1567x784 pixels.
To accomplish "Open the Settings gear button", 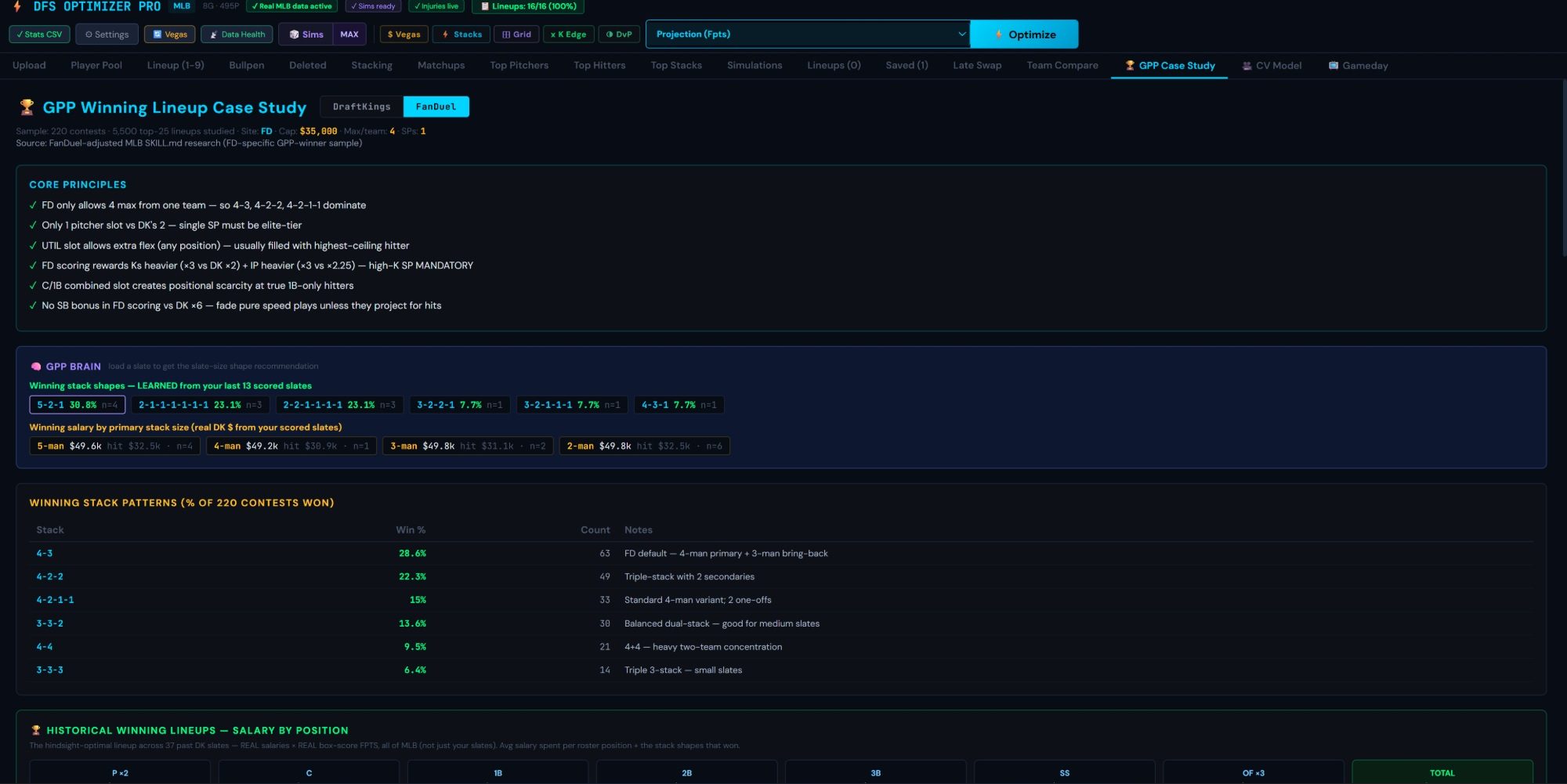I will tap(107, 34).
